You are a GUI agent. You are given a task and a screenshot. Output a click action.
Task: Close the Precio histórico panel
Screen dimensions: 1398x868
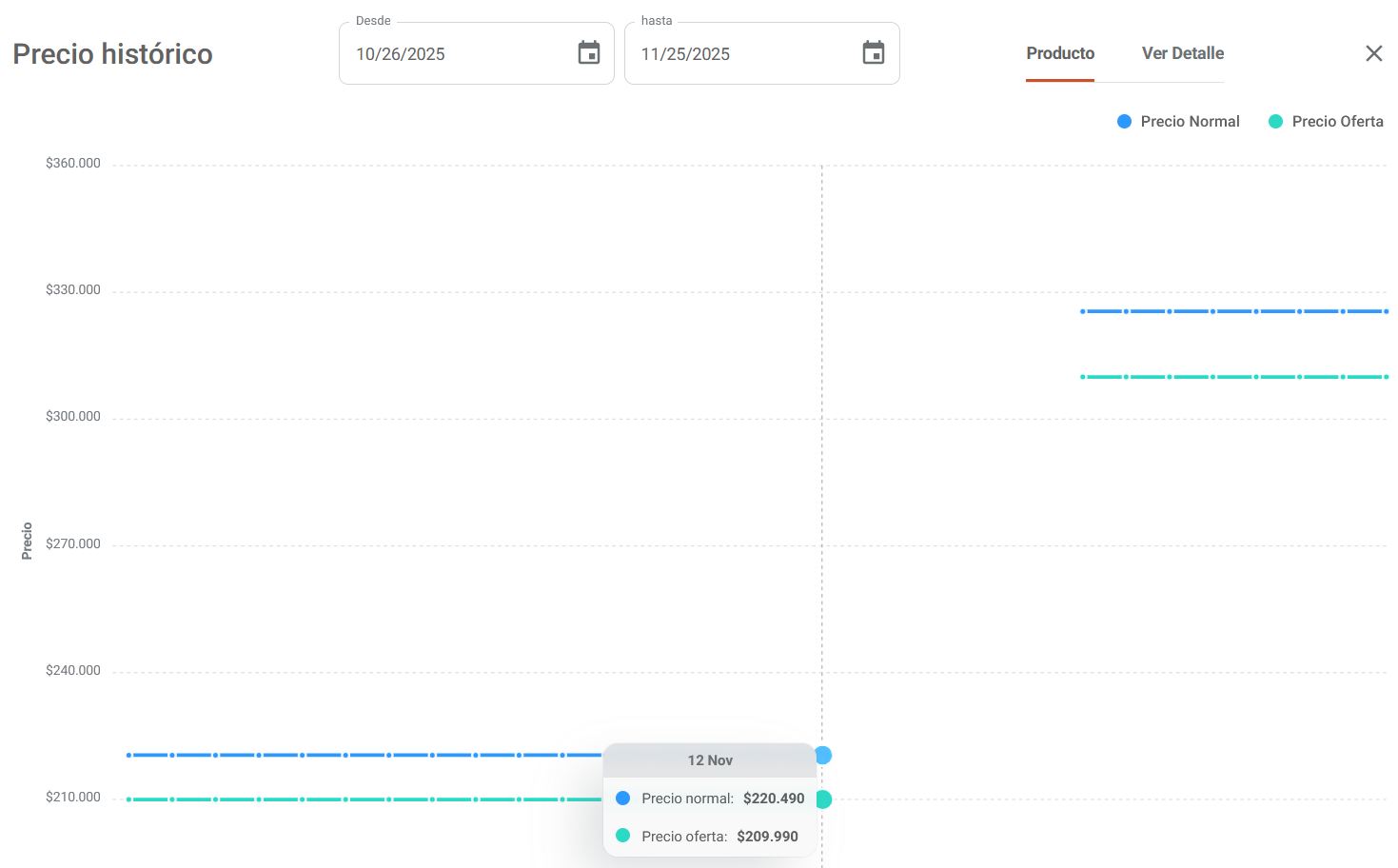click(x=1373, y=53)
